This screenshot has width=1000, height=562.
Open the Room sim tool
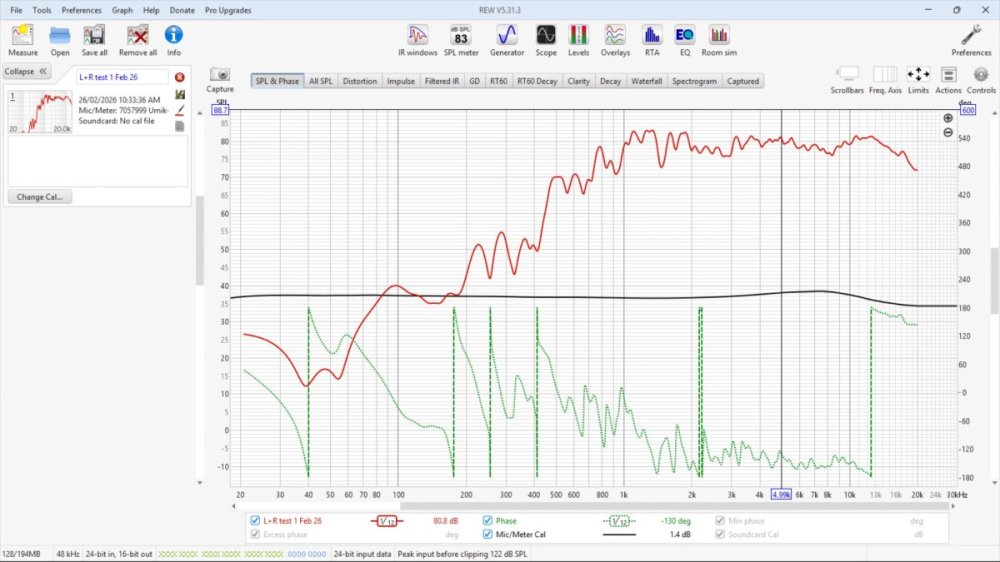coord(718,38)
